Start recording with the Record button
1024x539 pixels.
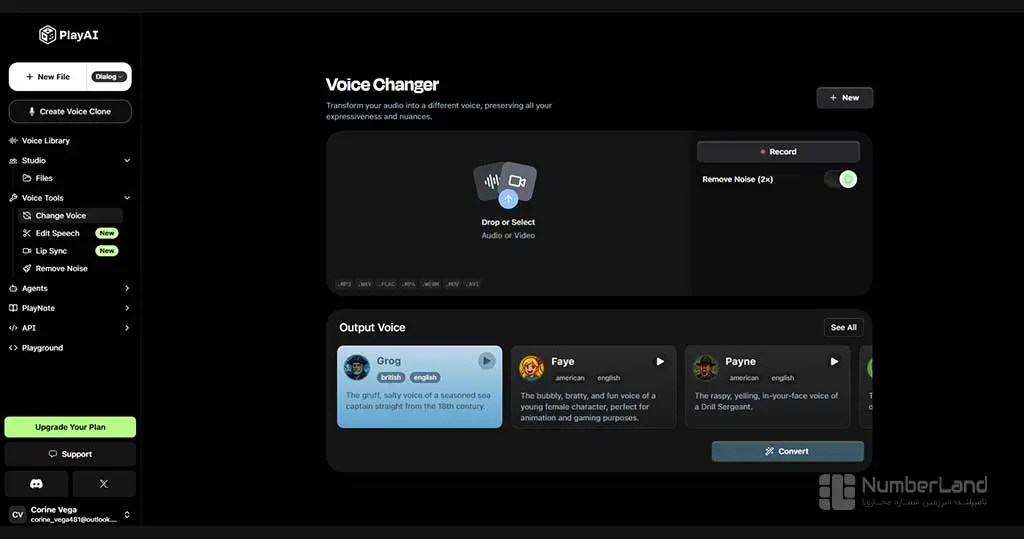coord(778,152)
